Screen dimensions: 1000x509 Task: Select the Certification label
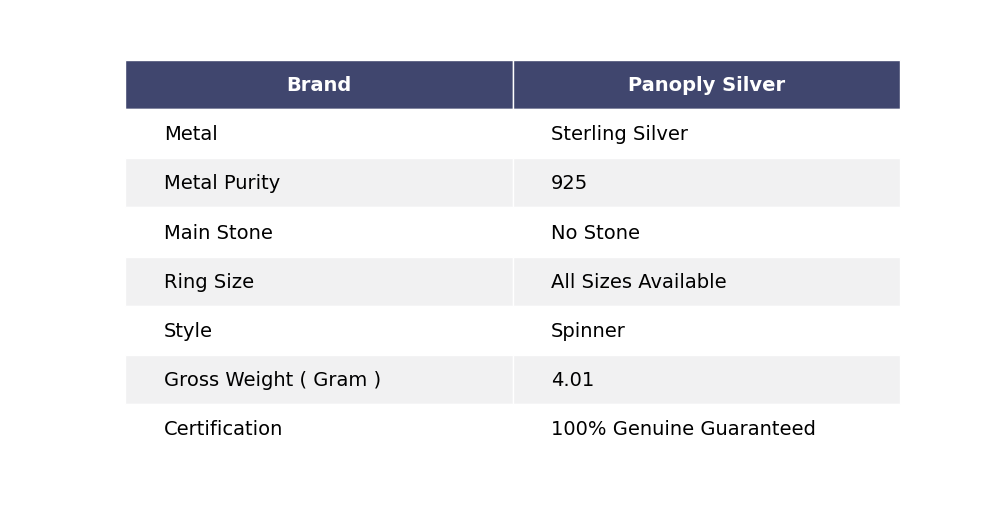223,429
